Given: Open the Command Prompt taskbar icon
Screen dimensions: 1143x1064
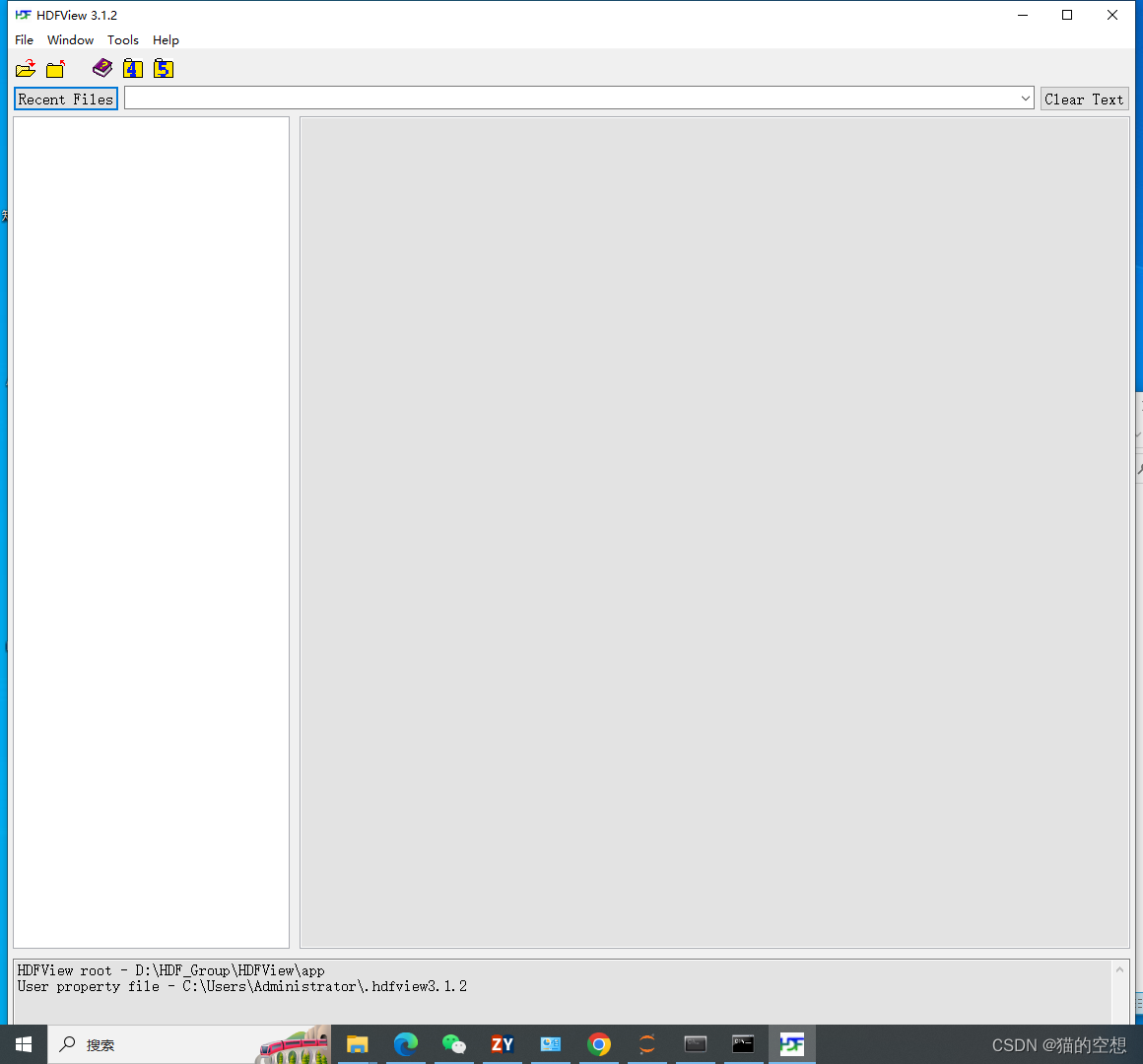Looking at the screenshot, I should point(744,1044).
